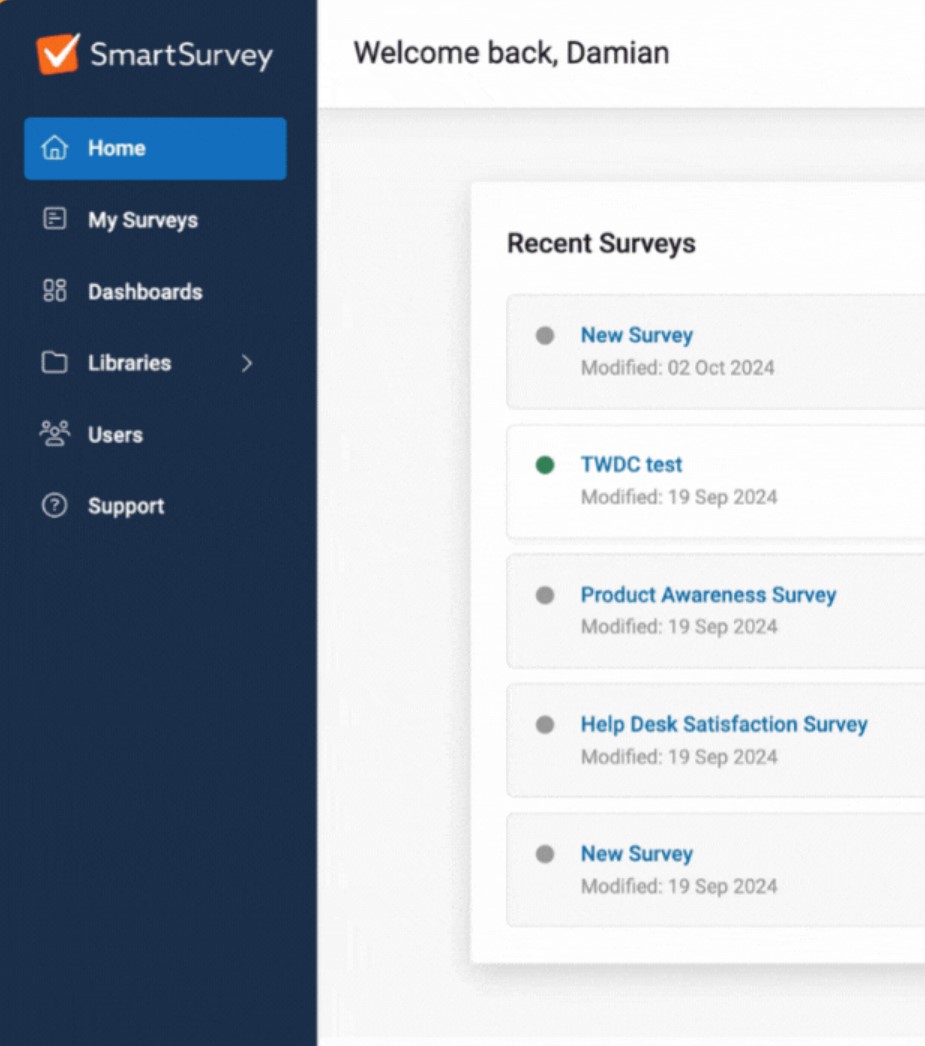The height and width of the screenshot is (1046, 925).
Task: Expand the Libraries submenu chevron
Action: pos(247,363)
